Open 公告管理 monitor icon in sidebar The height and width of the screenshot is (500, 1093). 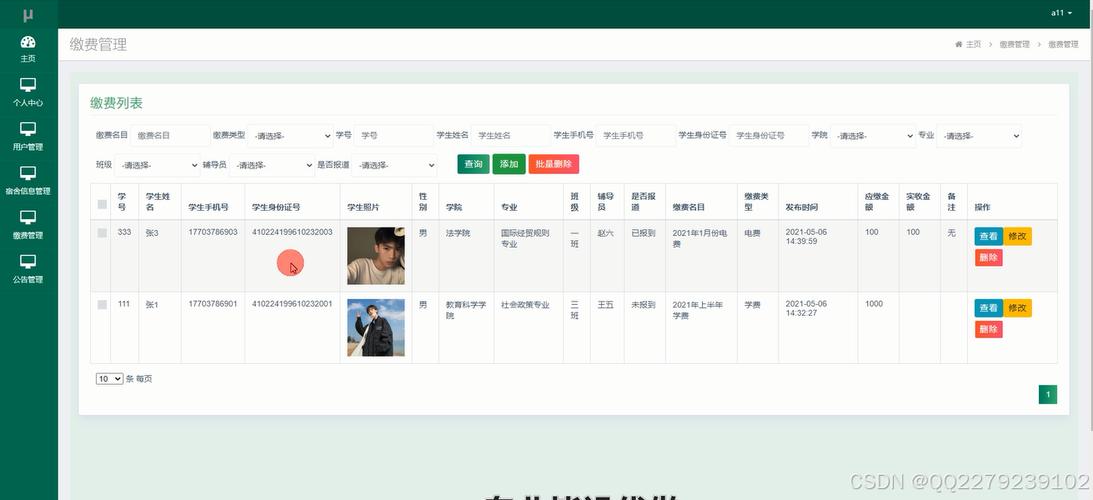tap(28, 262)
